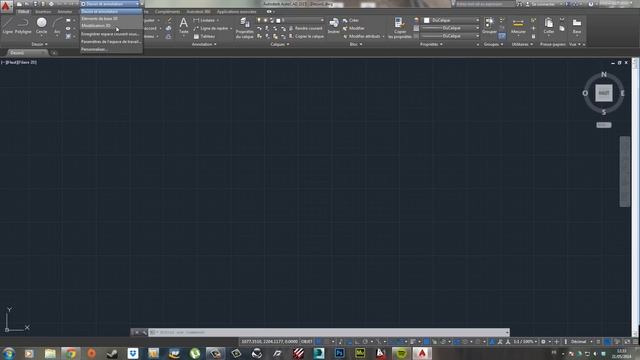Click the Modifier attributs button
Image resolution: width=640 pixels, height=360 pixels.
pos(363,36)
